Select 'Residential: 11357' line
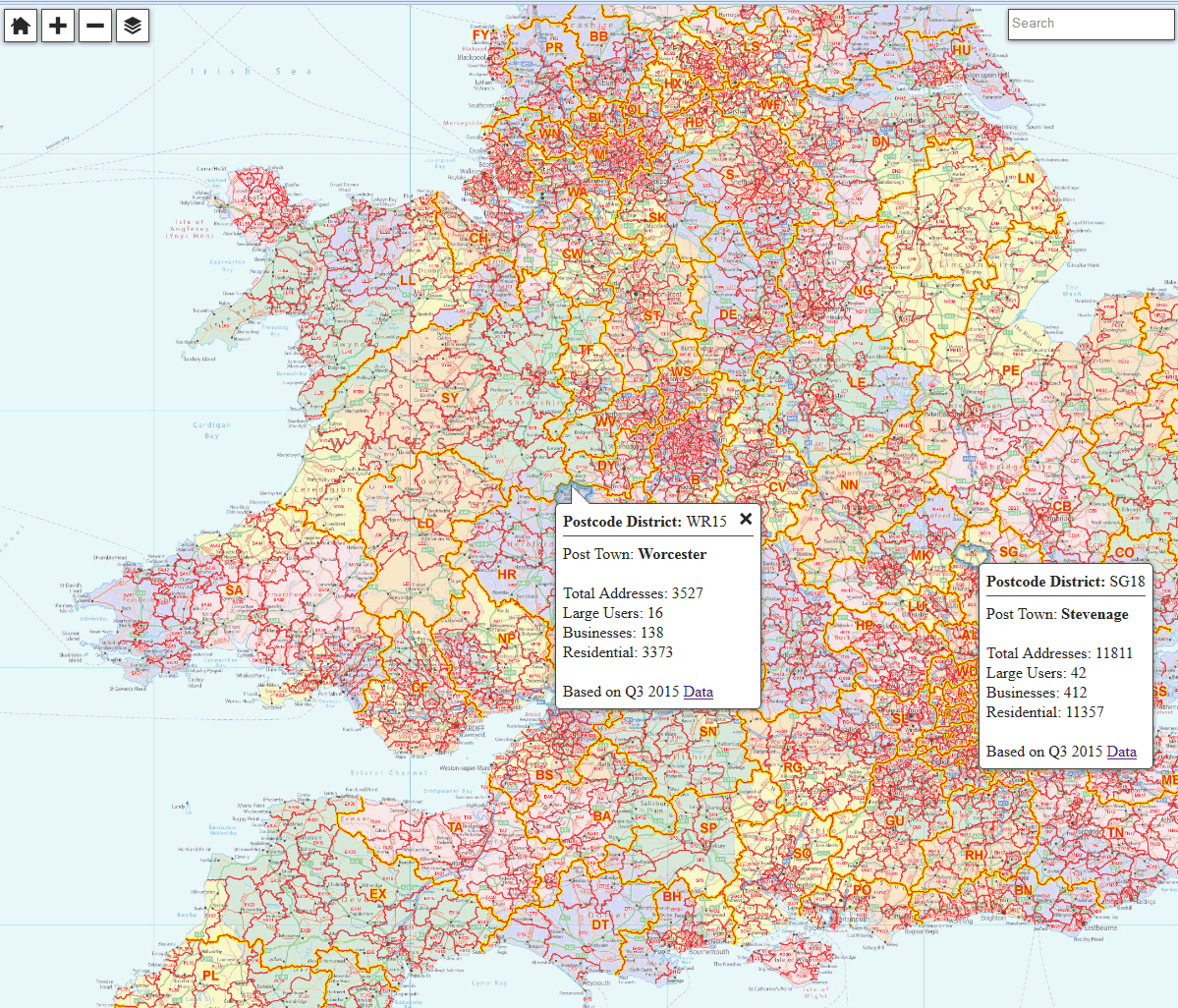The image size is (1178, 1008). (x=1044, y=712)
